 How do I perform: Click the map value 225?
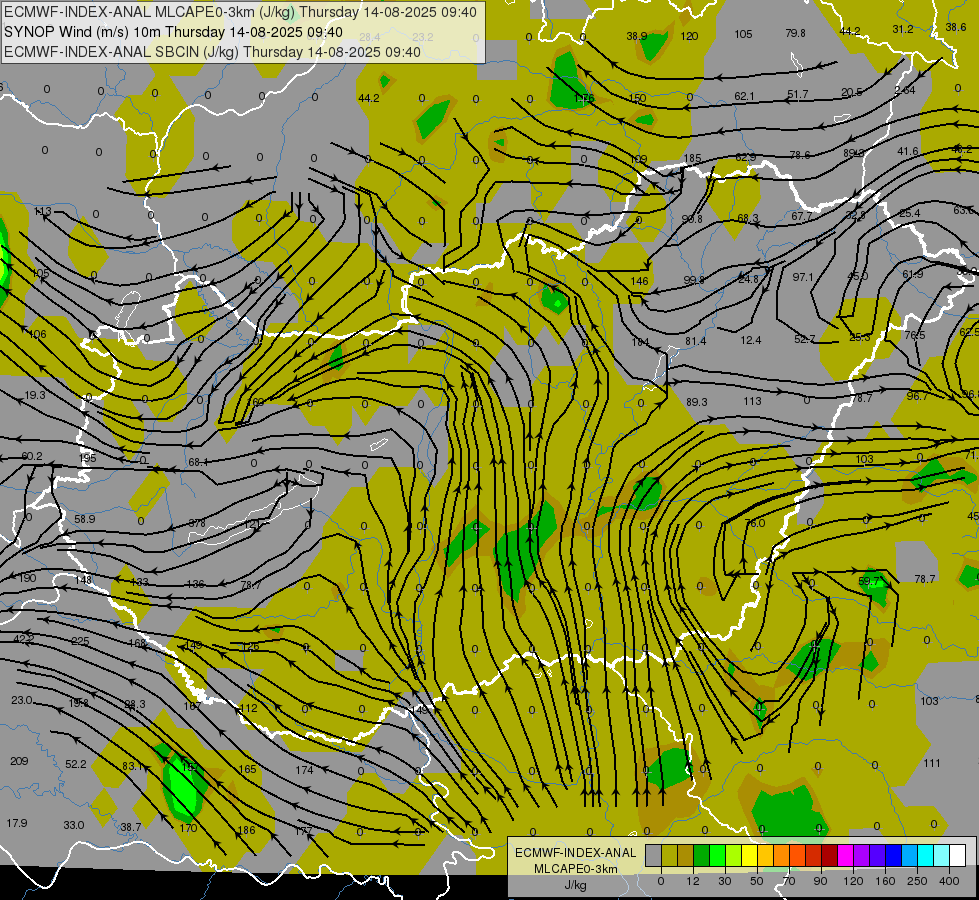80,641
